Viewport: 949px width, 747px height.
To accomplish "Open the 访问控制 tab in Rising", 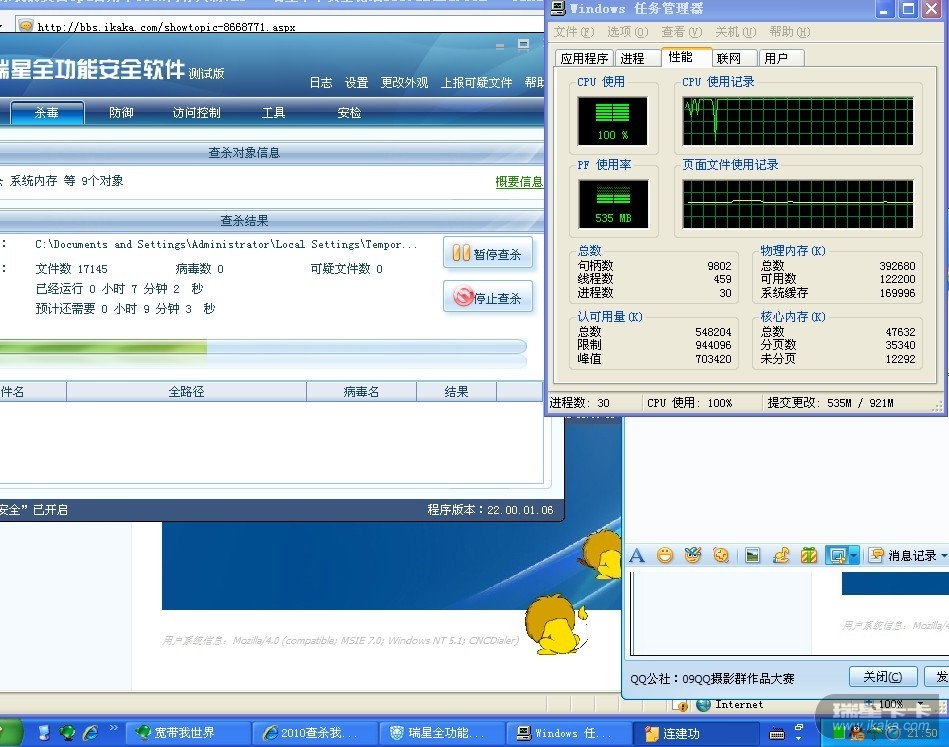I will (x=197, y=113).
